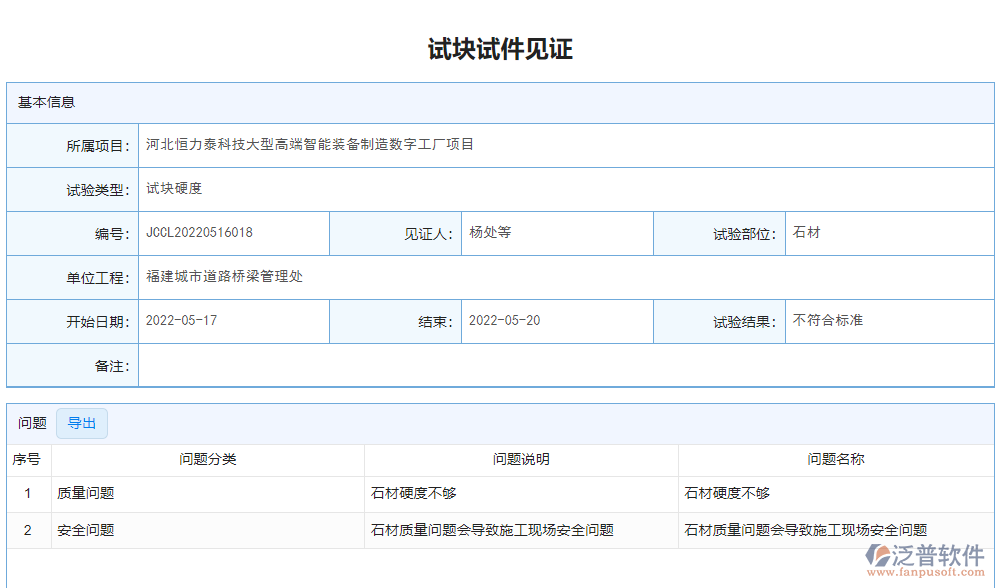Click the 导出 export button
995x588 pixels.
pyautogui.click(x=82, y=423)
